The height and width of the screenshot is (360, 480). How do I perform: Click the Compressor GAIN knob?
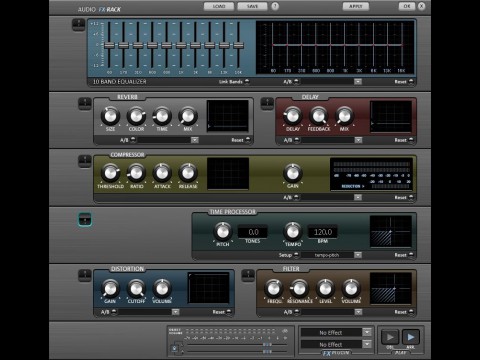click(x=293, y=173)
